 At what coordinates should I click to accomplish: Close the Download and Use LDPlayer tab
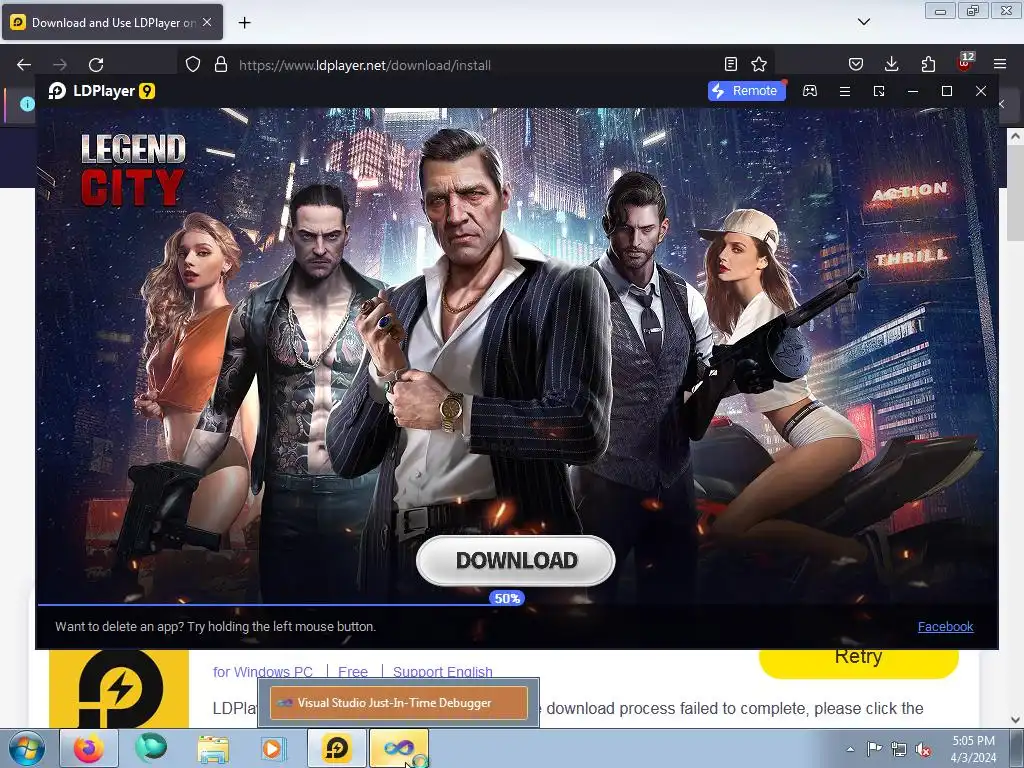(207, 22)
